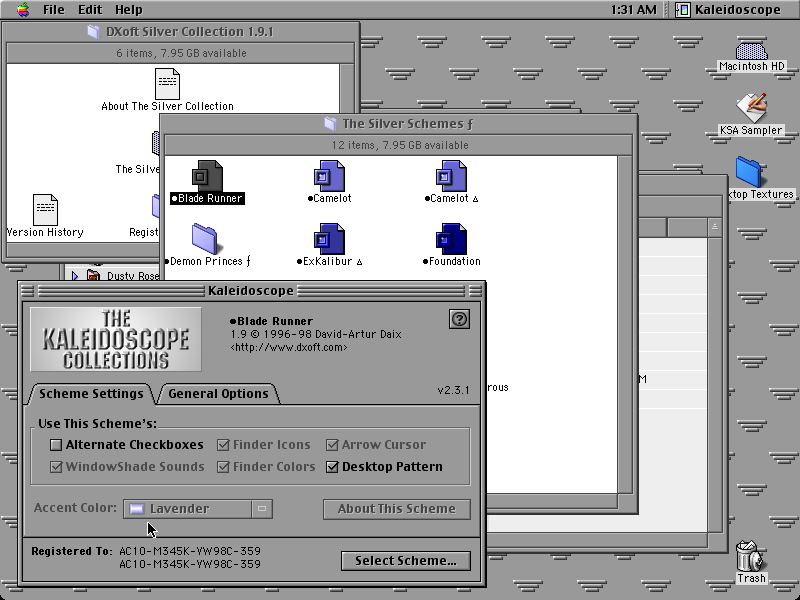Open the Apple menu
The width and height of the screenshot is (800, 600).
pos(22,10)
